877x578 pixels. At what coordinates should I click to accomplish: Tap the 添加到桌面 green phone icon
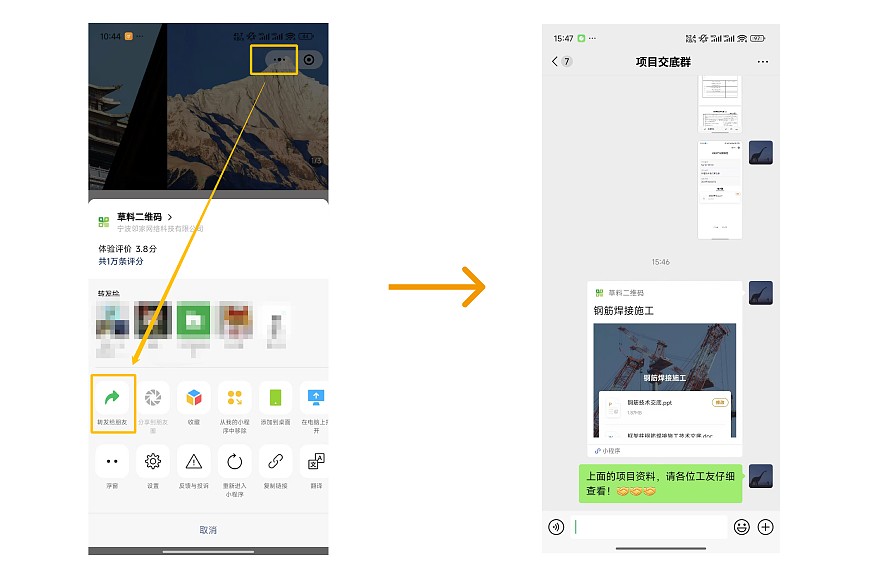[276, 397]
